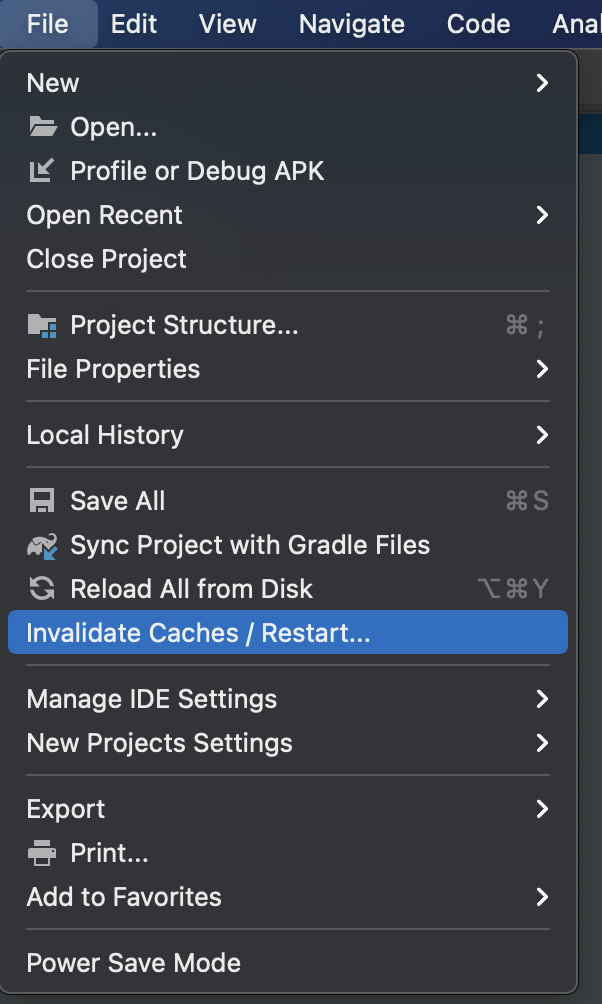Expand the Export submenu arrow

click(542, 809)
